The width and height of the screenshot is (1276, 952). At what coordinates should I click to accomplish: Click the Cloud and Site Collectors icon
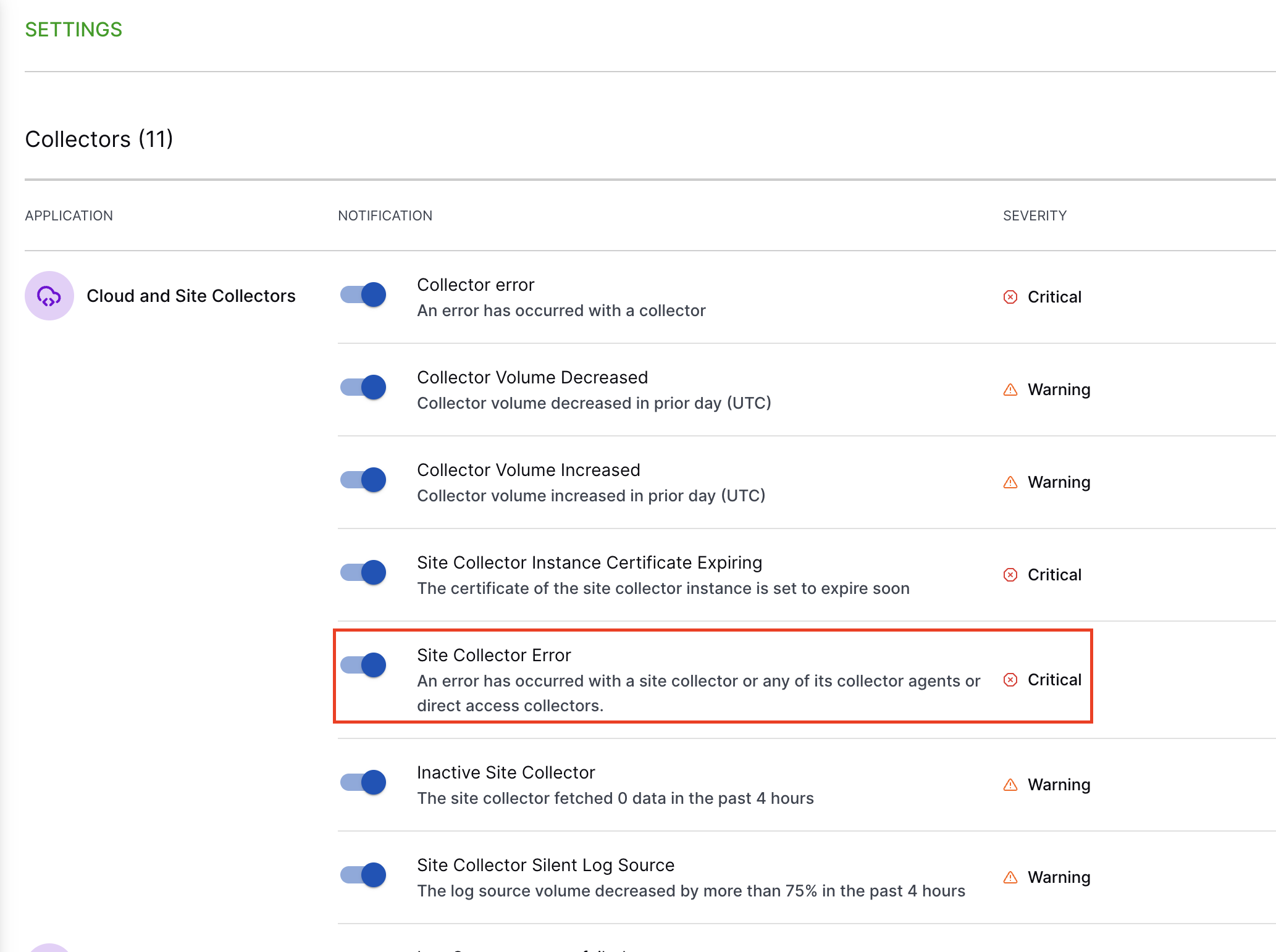point(49,296)
